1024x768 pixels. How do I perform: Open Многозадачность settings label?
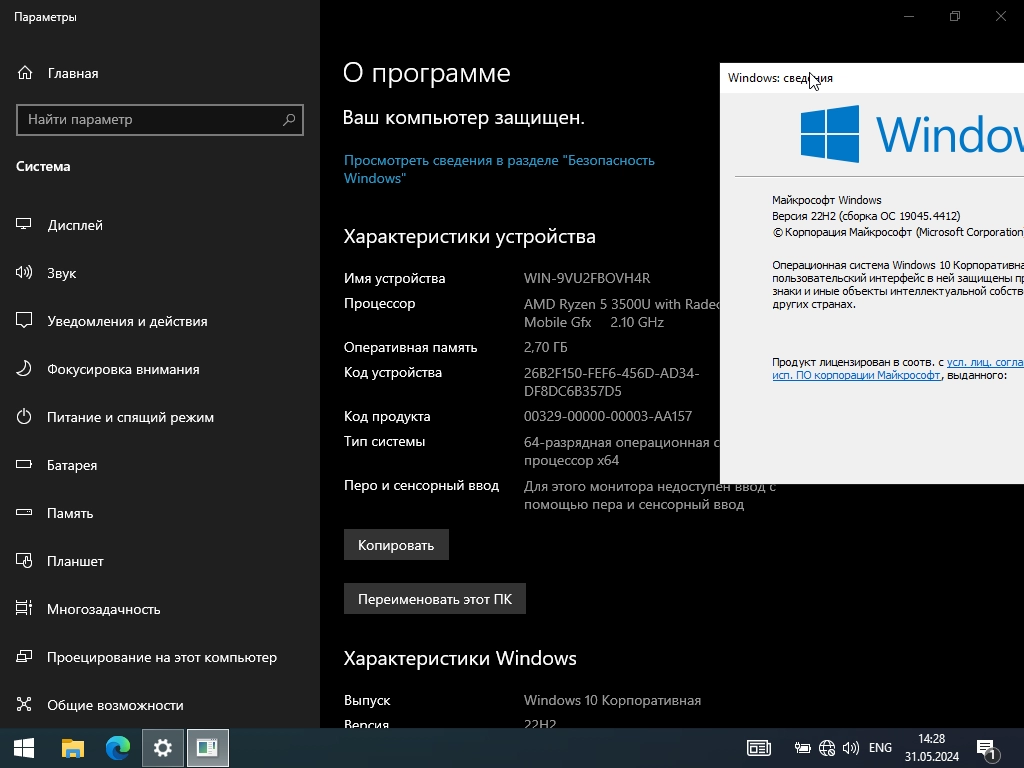[x=103, y=609]
